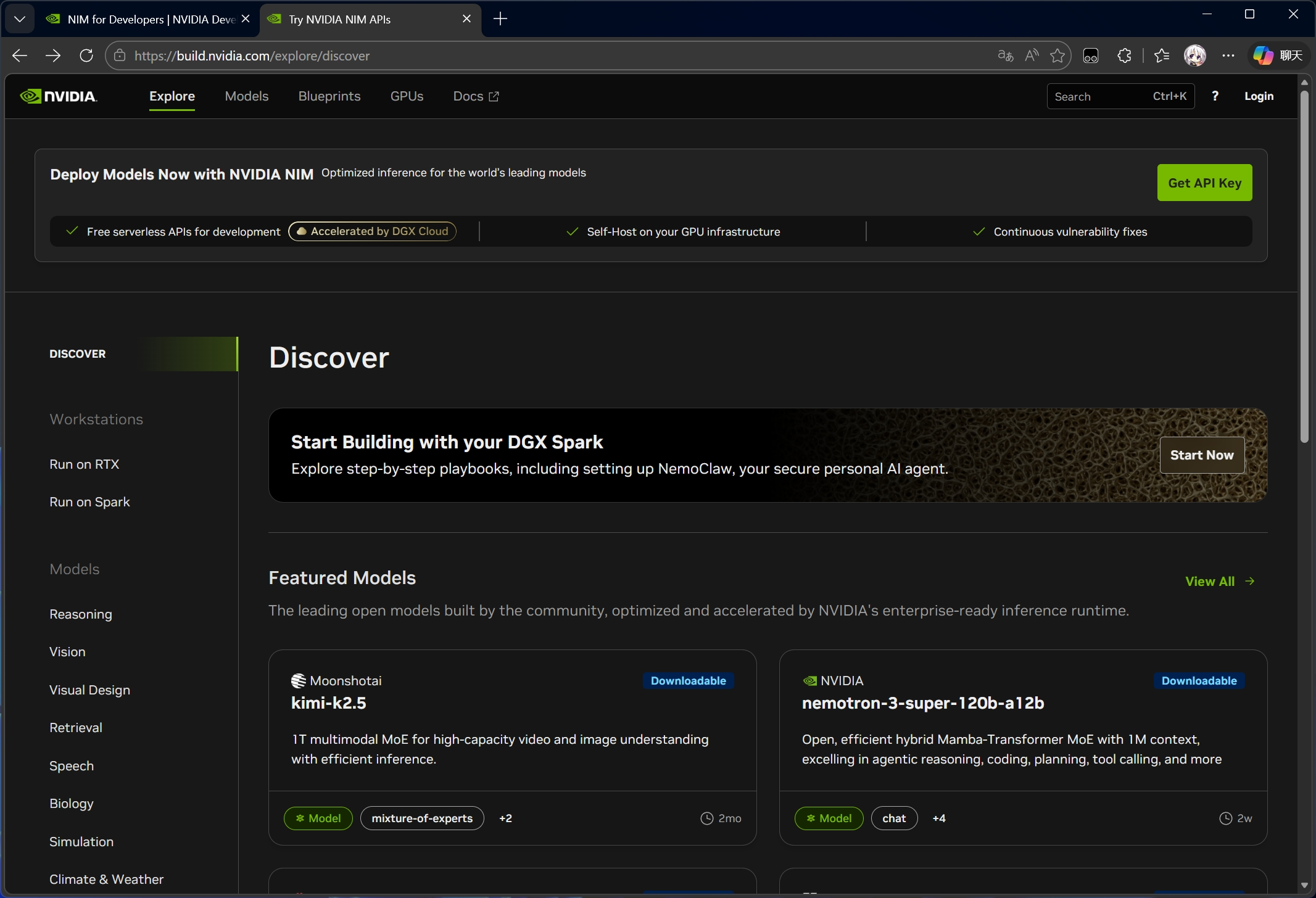The height and width of the screenshot is (898, 1316).
Task: Click the Search input field
Action: (x=1098, y=96)
